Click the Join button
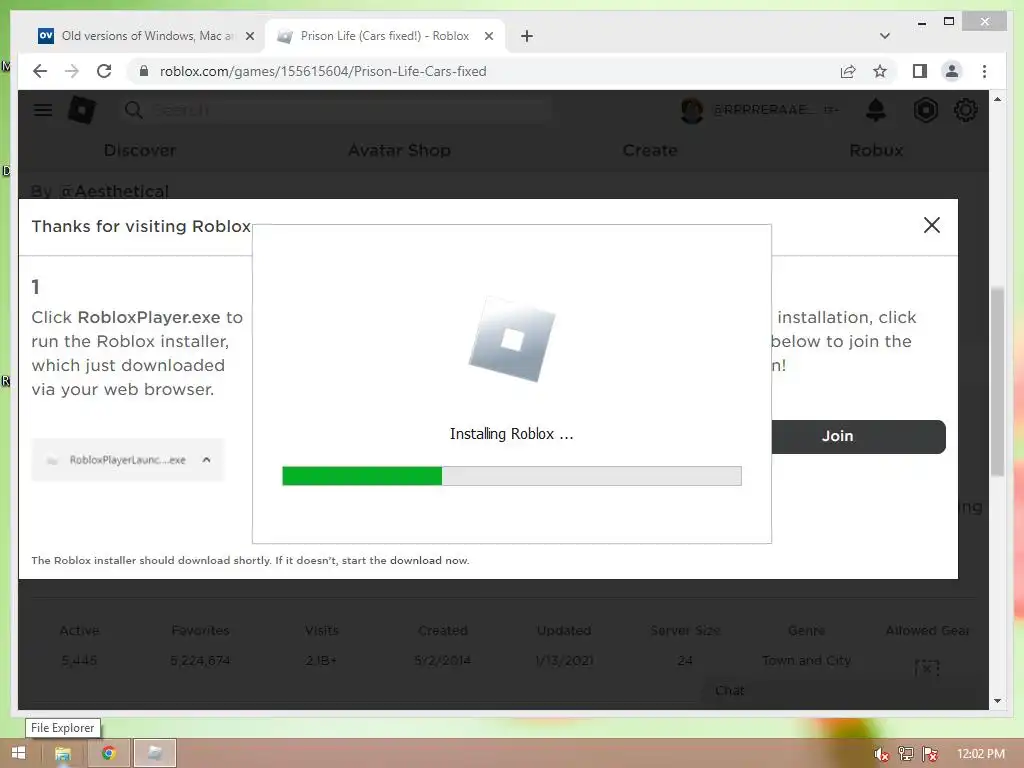 pyautogui.click(x=858, y=436)
